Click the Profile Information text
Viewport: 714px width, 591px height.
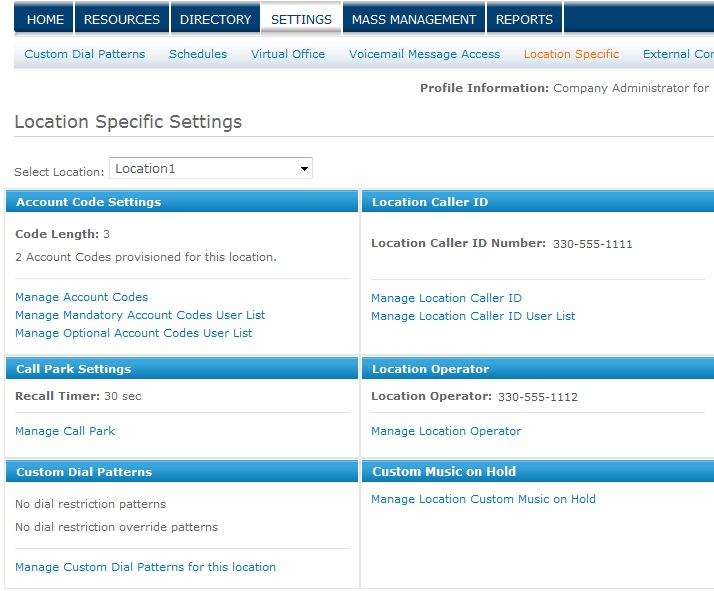pos(565,87)
